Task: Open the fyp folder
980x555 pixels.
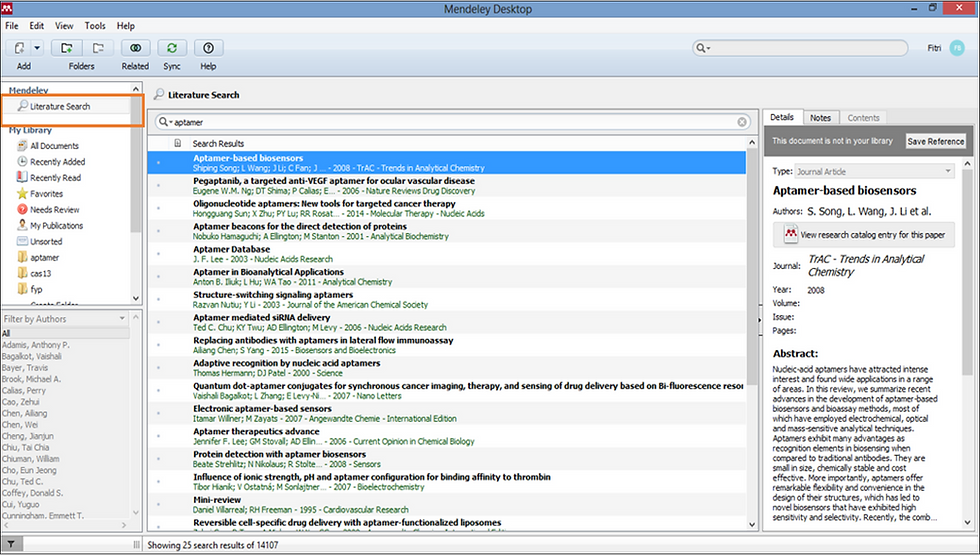Action: (x=36, y=289)
